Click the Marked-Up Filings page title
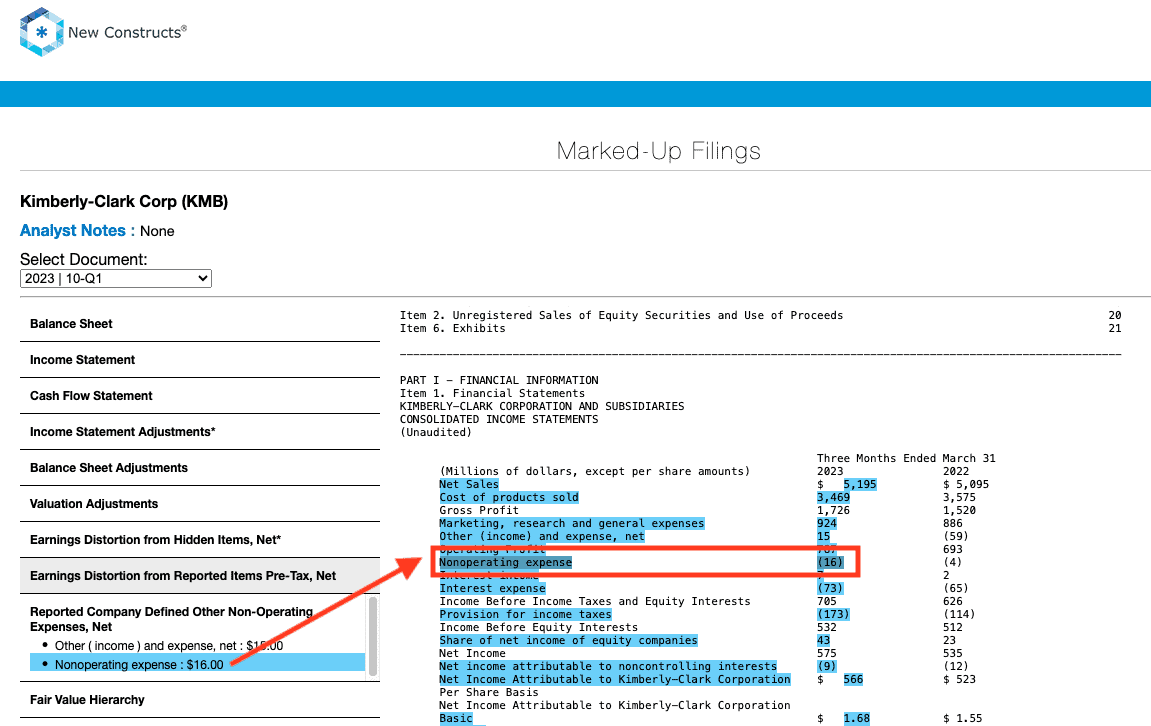The width and height of the screenshot is (1151, 726). [x=658, y=150]
